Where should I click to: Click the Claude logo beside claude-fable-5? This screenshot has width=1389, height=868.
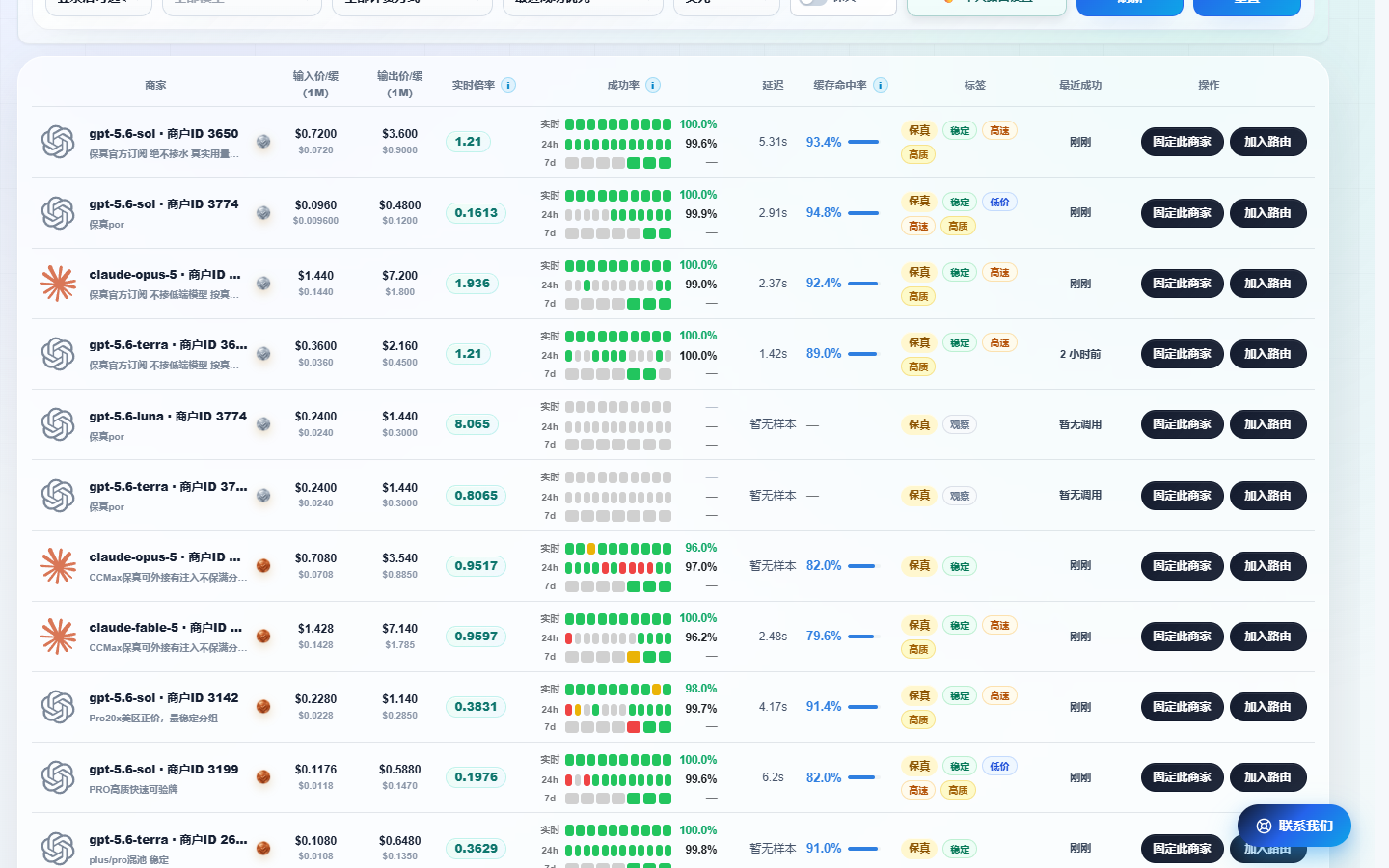click(x=58, y=637)
